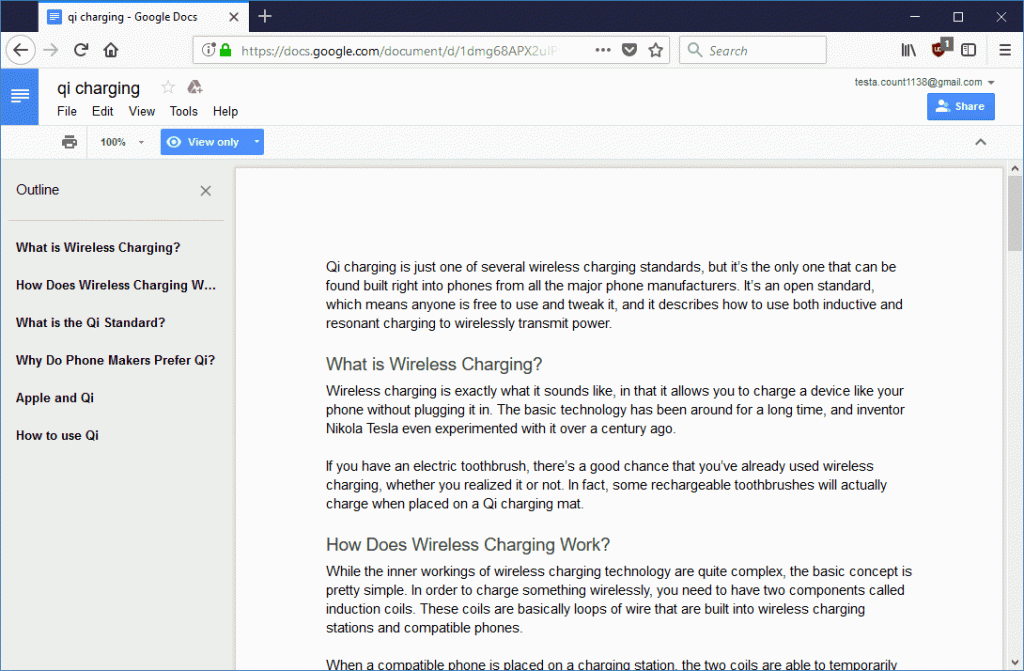Click the scrollbar up arrow
1024x671 pixels.
click(1014, 169)
